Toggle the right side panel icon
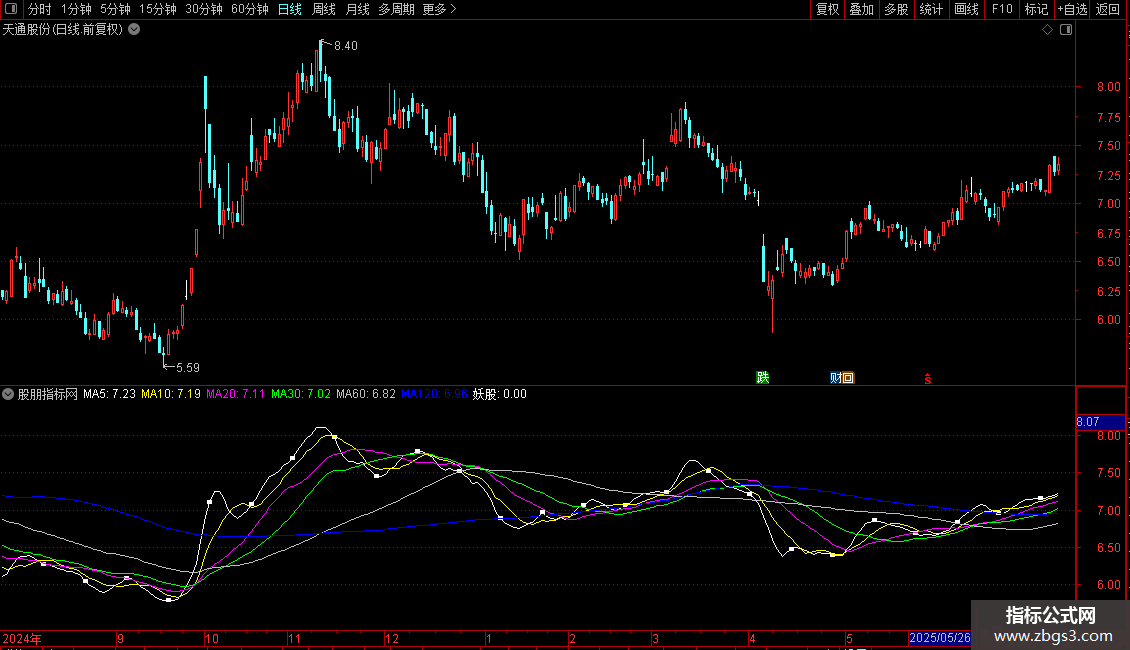Image resolution: width=1130 pixels, height=650 pixels. tap(1066, 30)
